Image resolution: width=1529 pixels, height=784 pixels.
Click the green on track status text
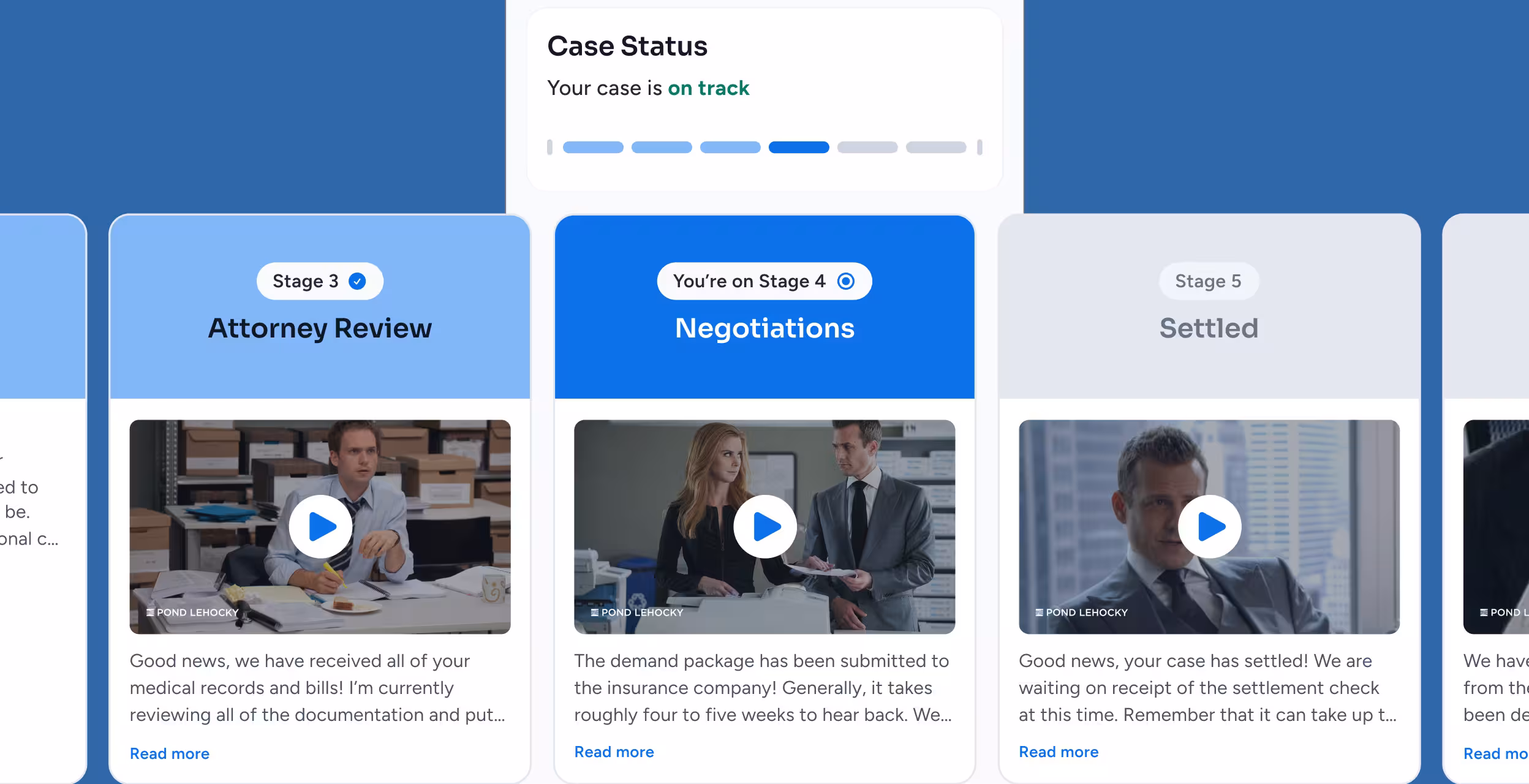(x=709, y=88)
